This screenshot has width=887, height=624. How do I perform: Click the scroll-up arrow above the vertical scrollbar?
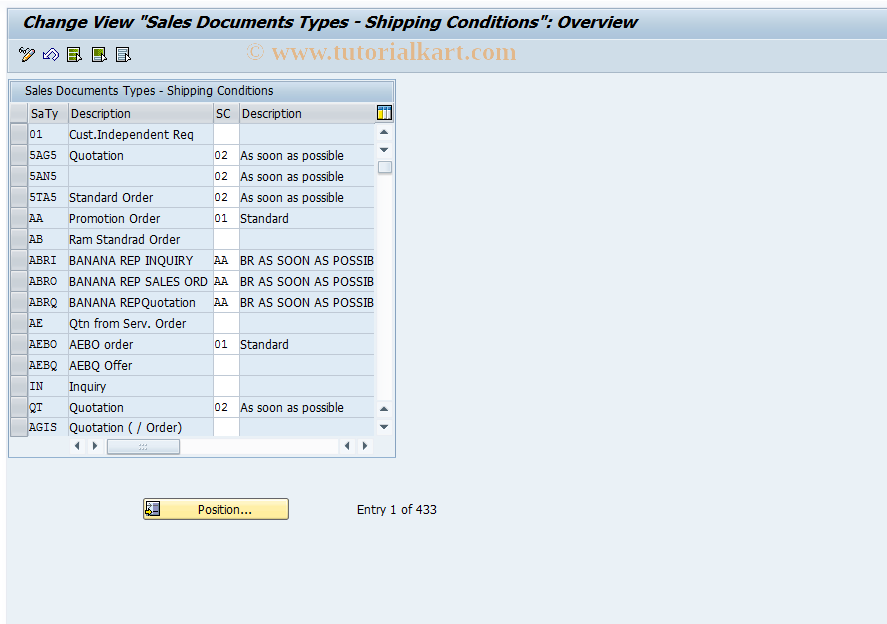point(384,129)
